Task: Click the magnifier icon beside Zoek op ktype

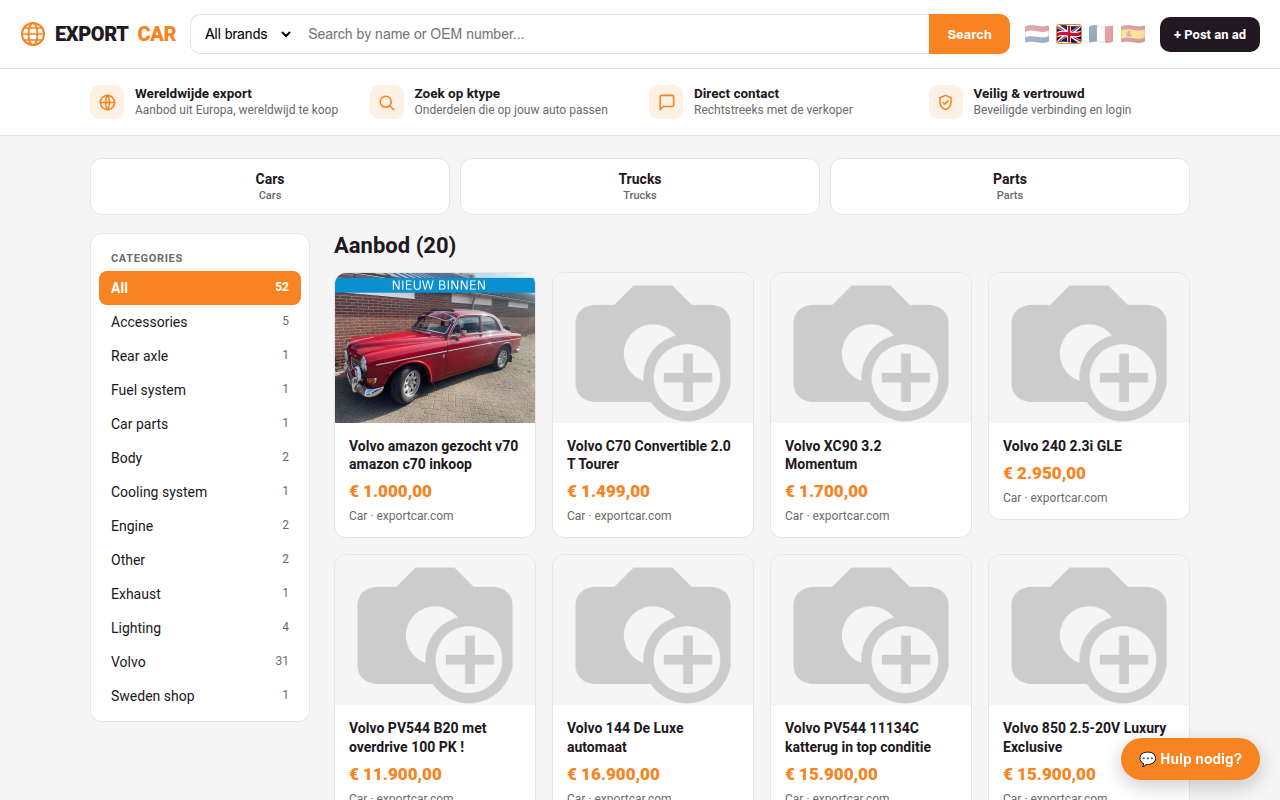Action: point(387,102)
